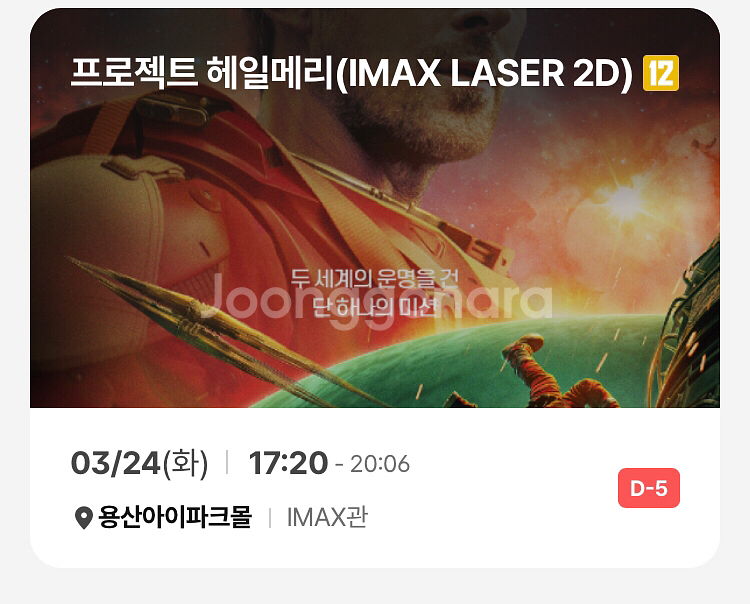
Task: Select the 17:20 start time
Action: 288,463
